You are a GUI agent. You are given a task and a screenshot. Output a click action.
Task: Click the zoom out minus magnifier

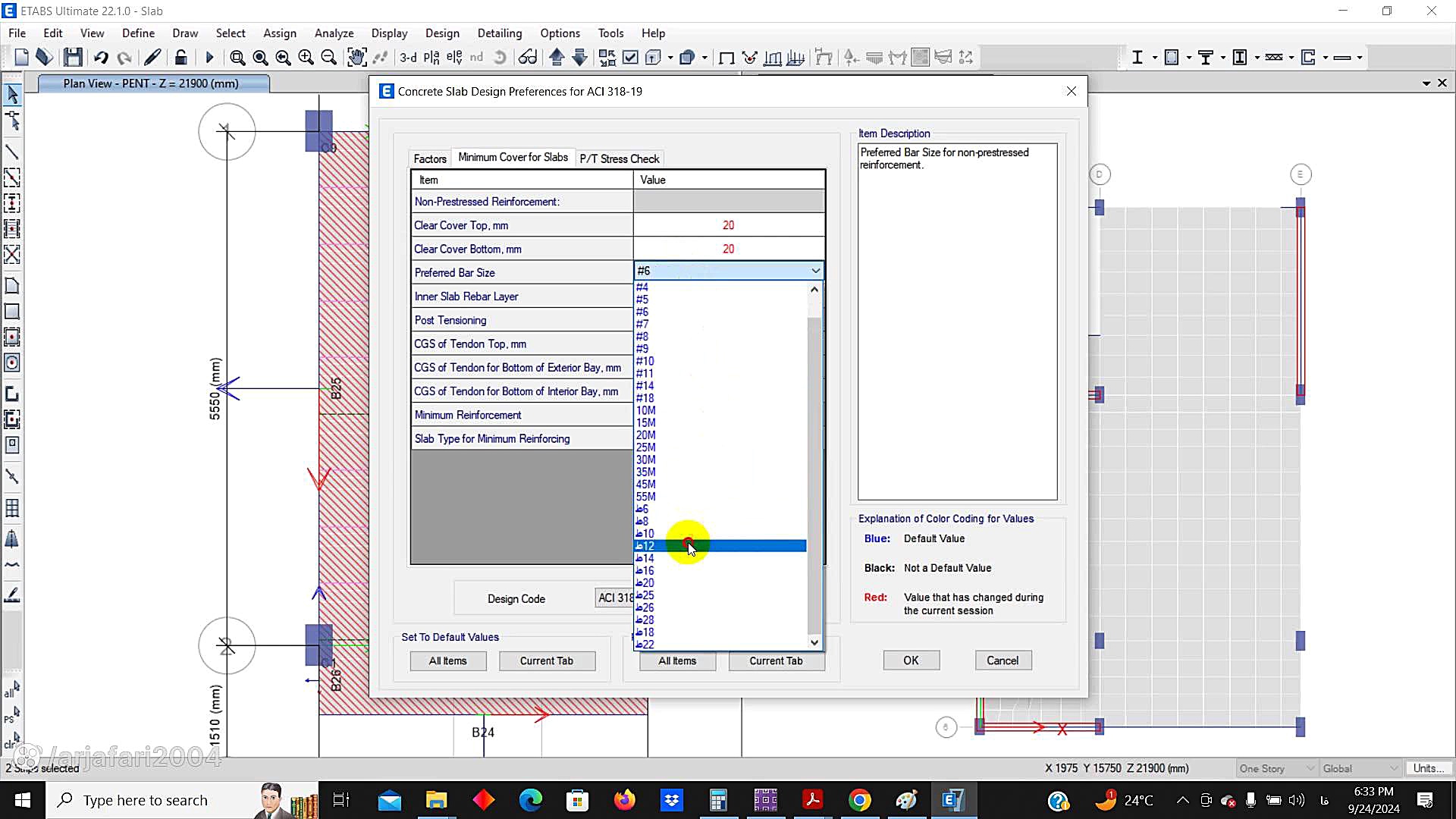328,58
